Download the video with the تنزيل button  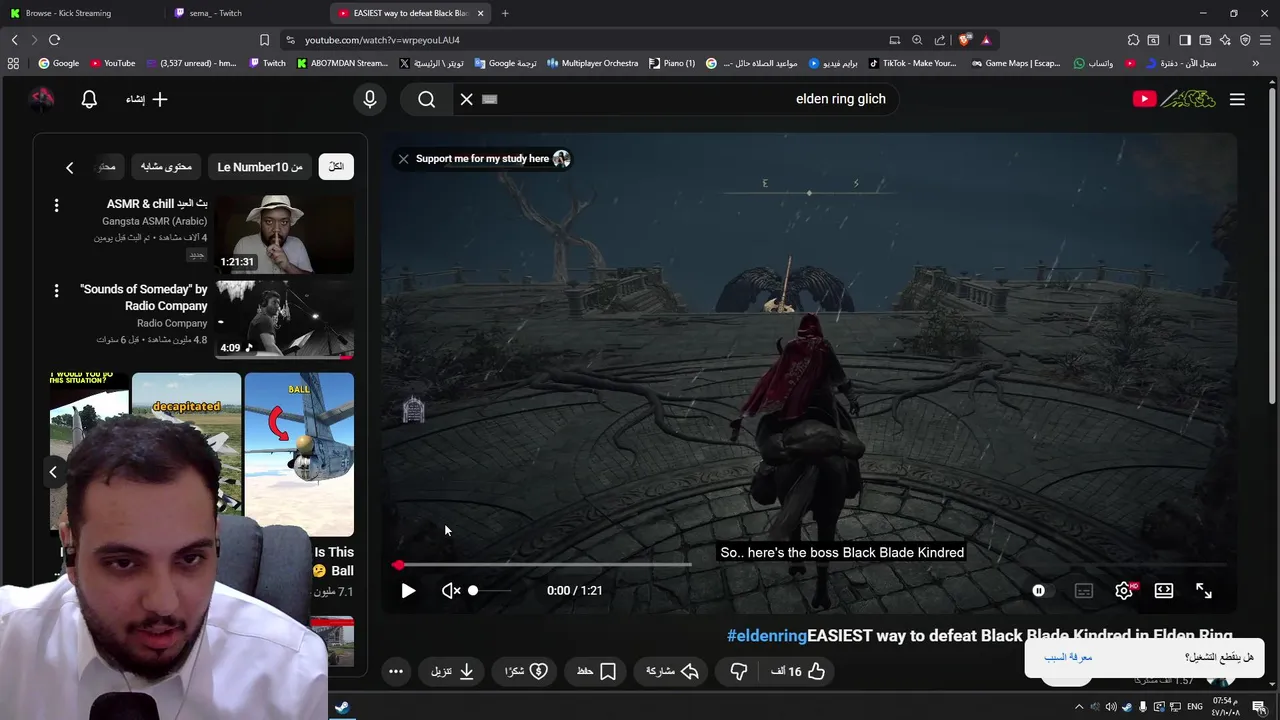[453, 671]
